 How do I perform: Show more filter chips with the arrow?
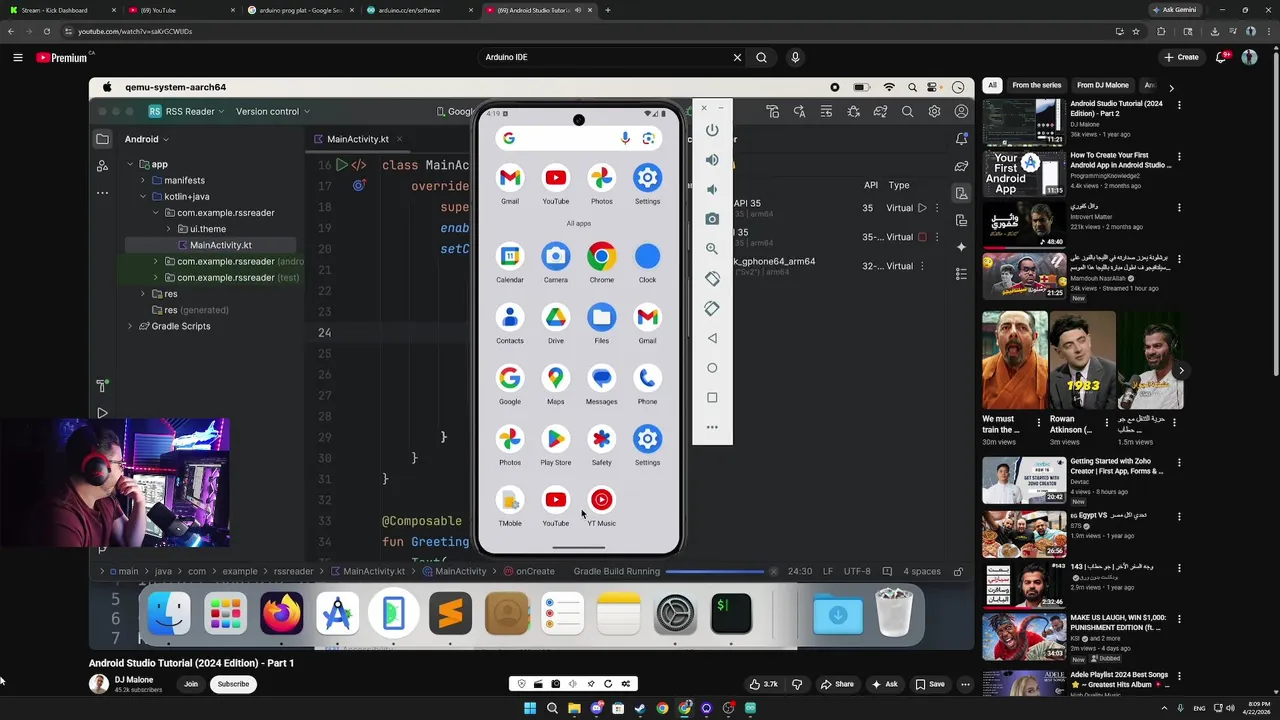point(1171,87)
